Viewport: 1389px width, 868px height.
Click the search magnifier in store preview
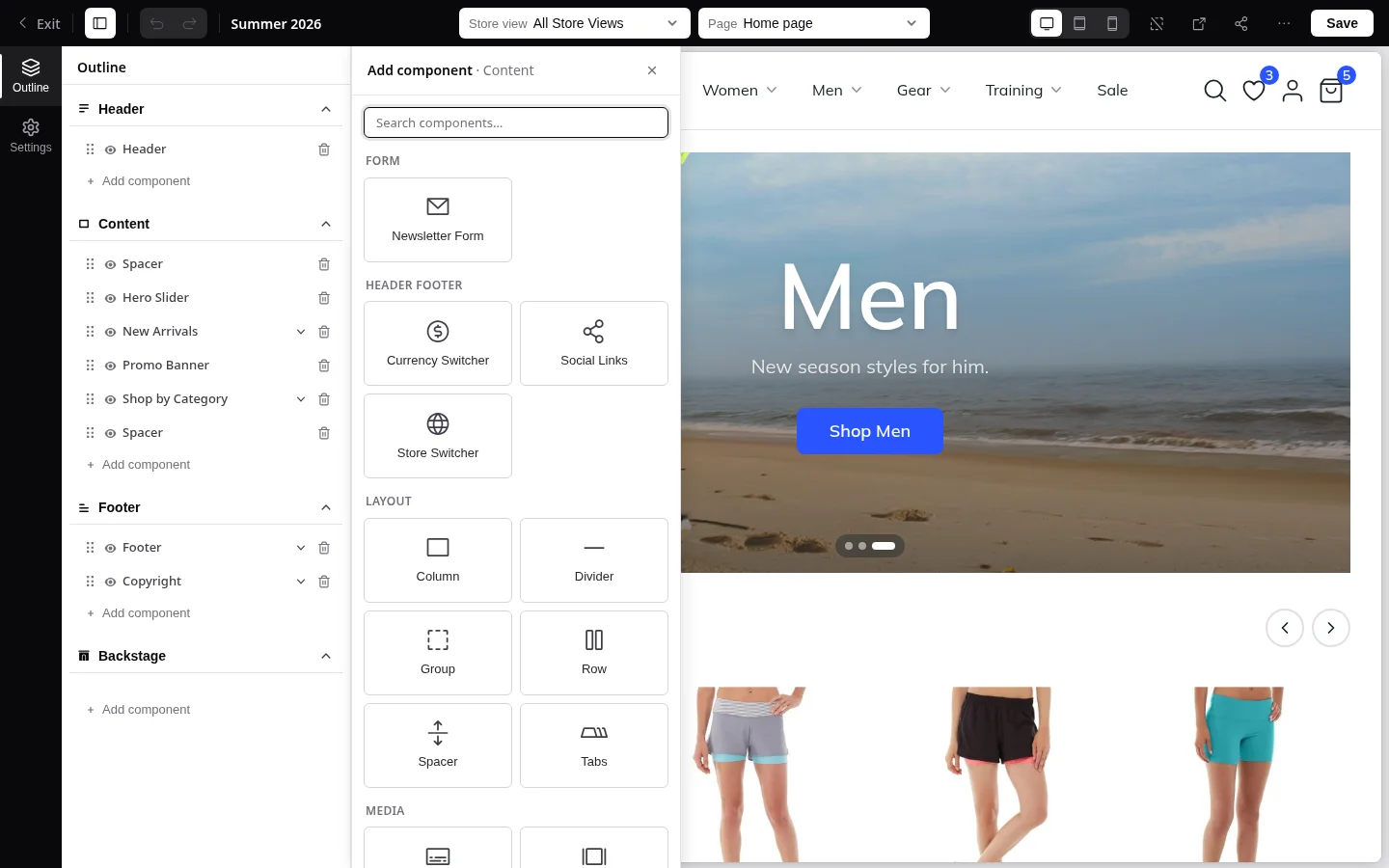coord(1215,91)
